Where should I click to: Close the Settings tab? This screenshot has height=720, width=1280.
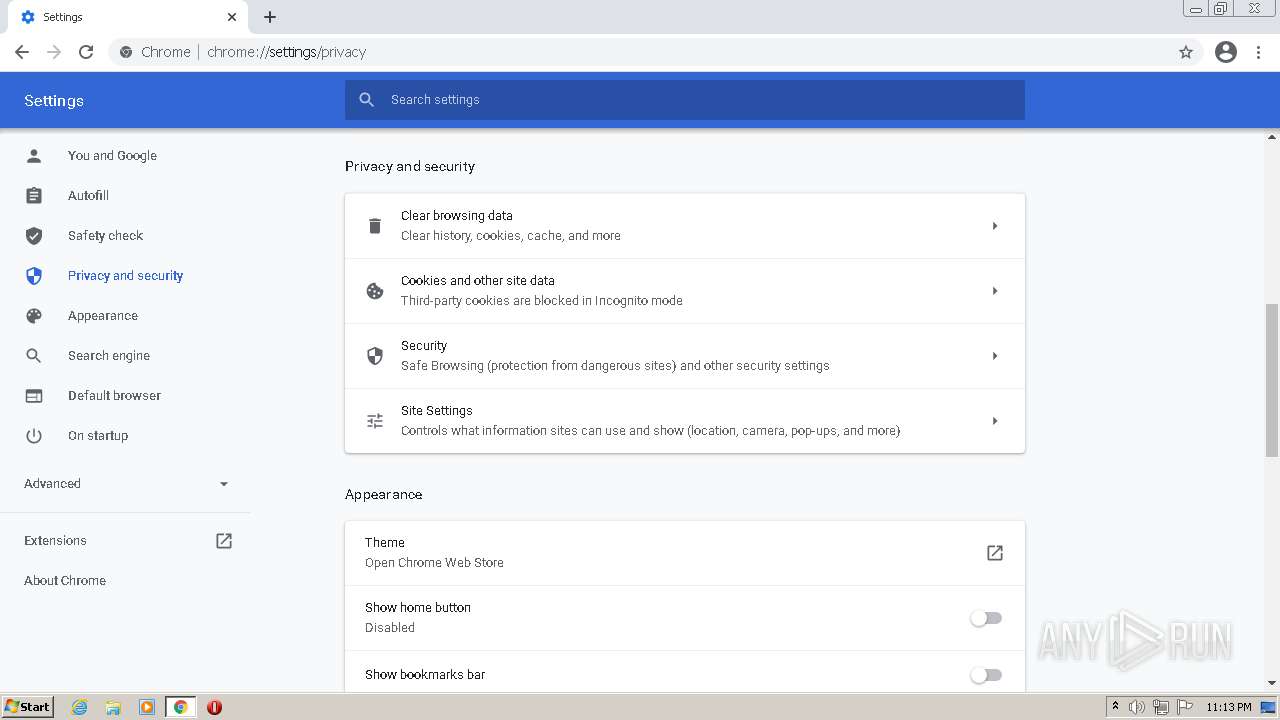pyautogui.click(x=232, y=17)
